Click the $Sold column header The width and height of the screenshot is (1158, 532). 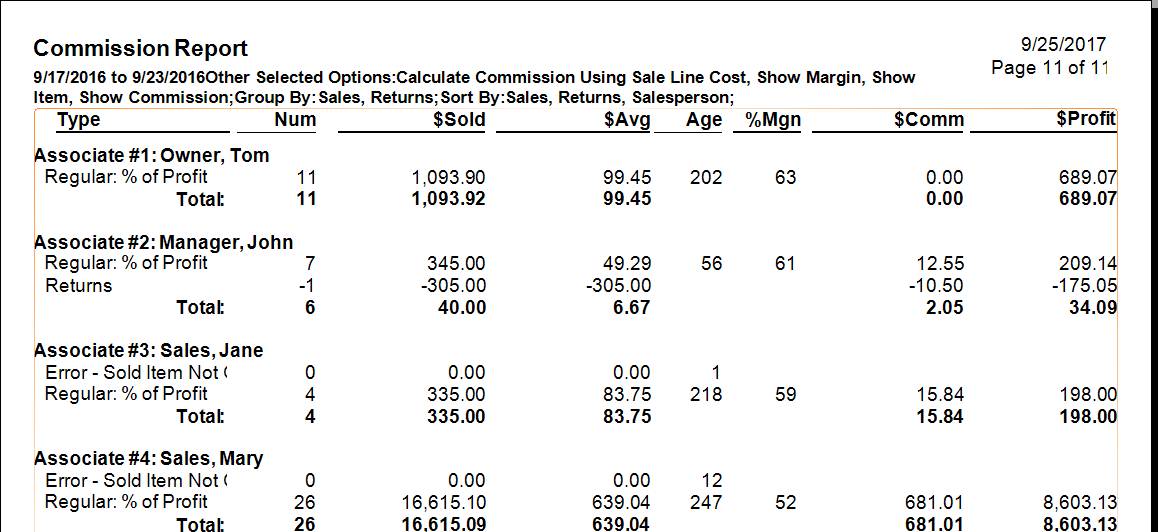pos(459,120)
